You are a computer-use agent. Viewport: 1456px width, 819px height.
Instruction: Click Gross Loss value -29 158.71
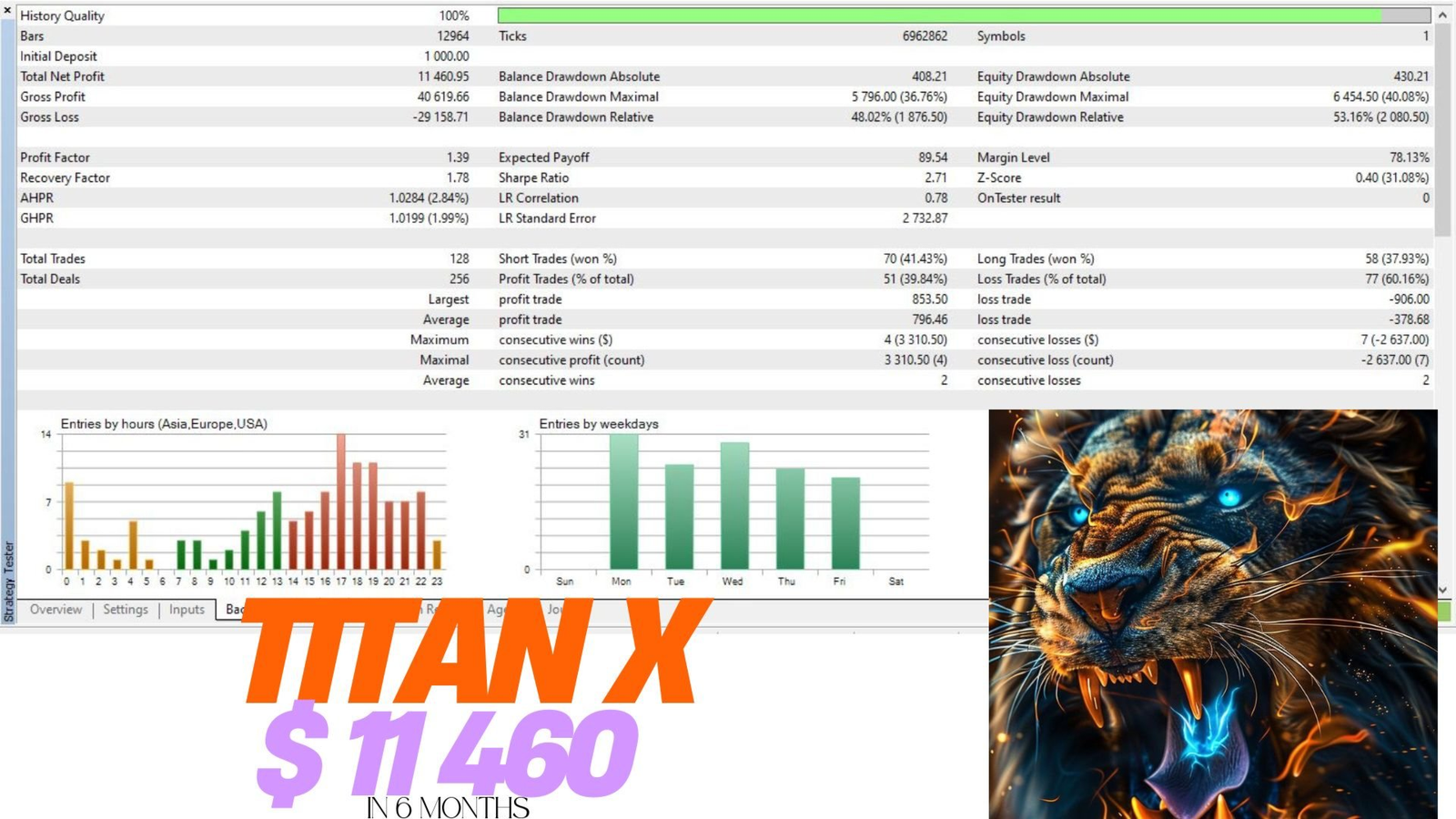(x=440, y=116)
